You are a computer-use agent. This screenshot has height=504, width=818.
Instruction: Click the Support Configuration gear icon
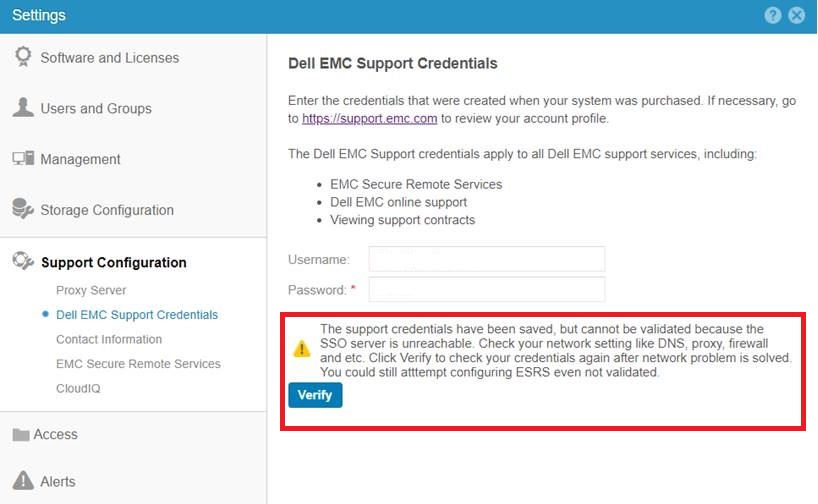tap(23, 262)
